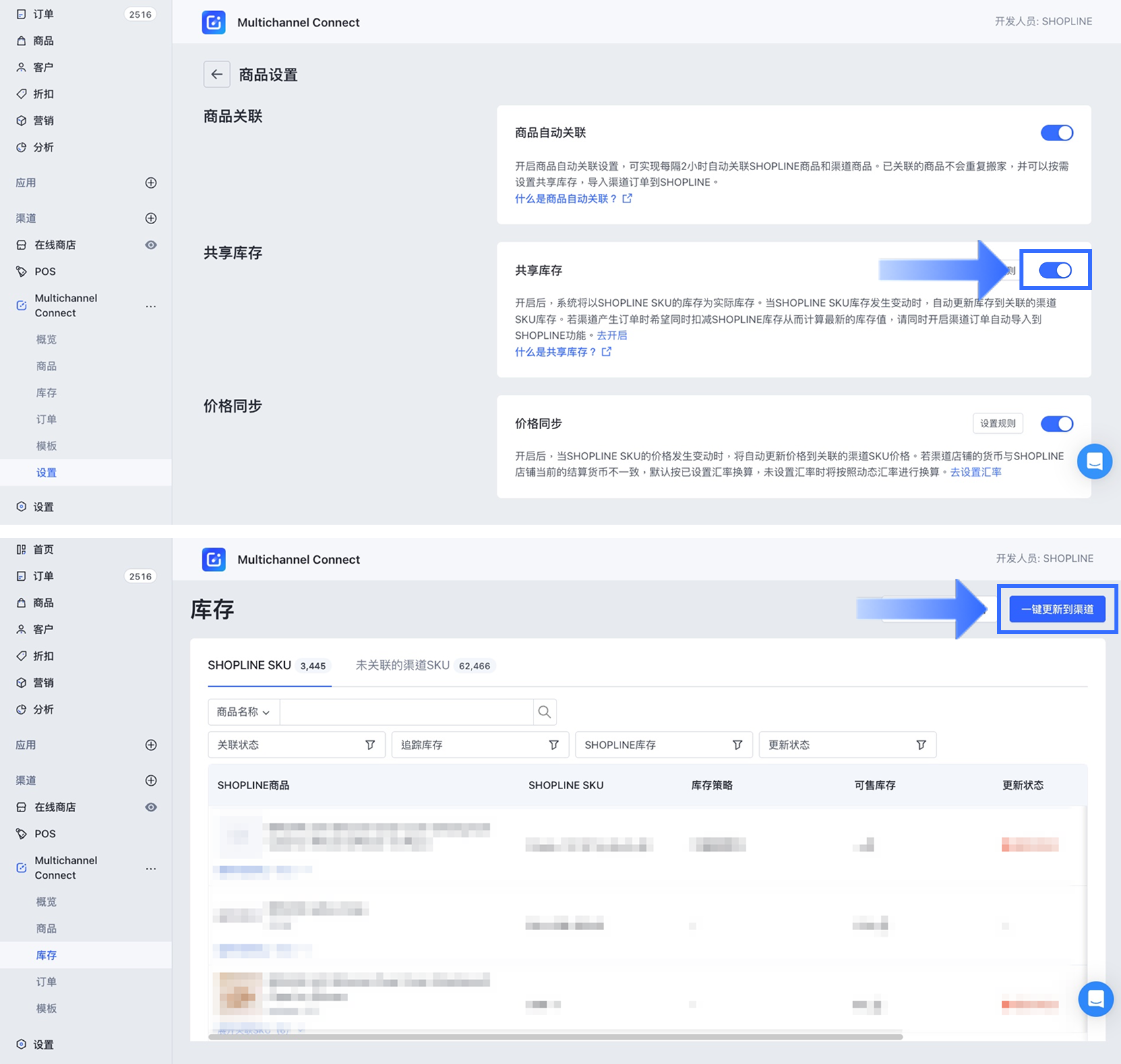The image size is (1121, 1064).
Task: Open 模板 under Multichannel Connect on the 商品设置 screen
Action: click(x=46, y=446)
